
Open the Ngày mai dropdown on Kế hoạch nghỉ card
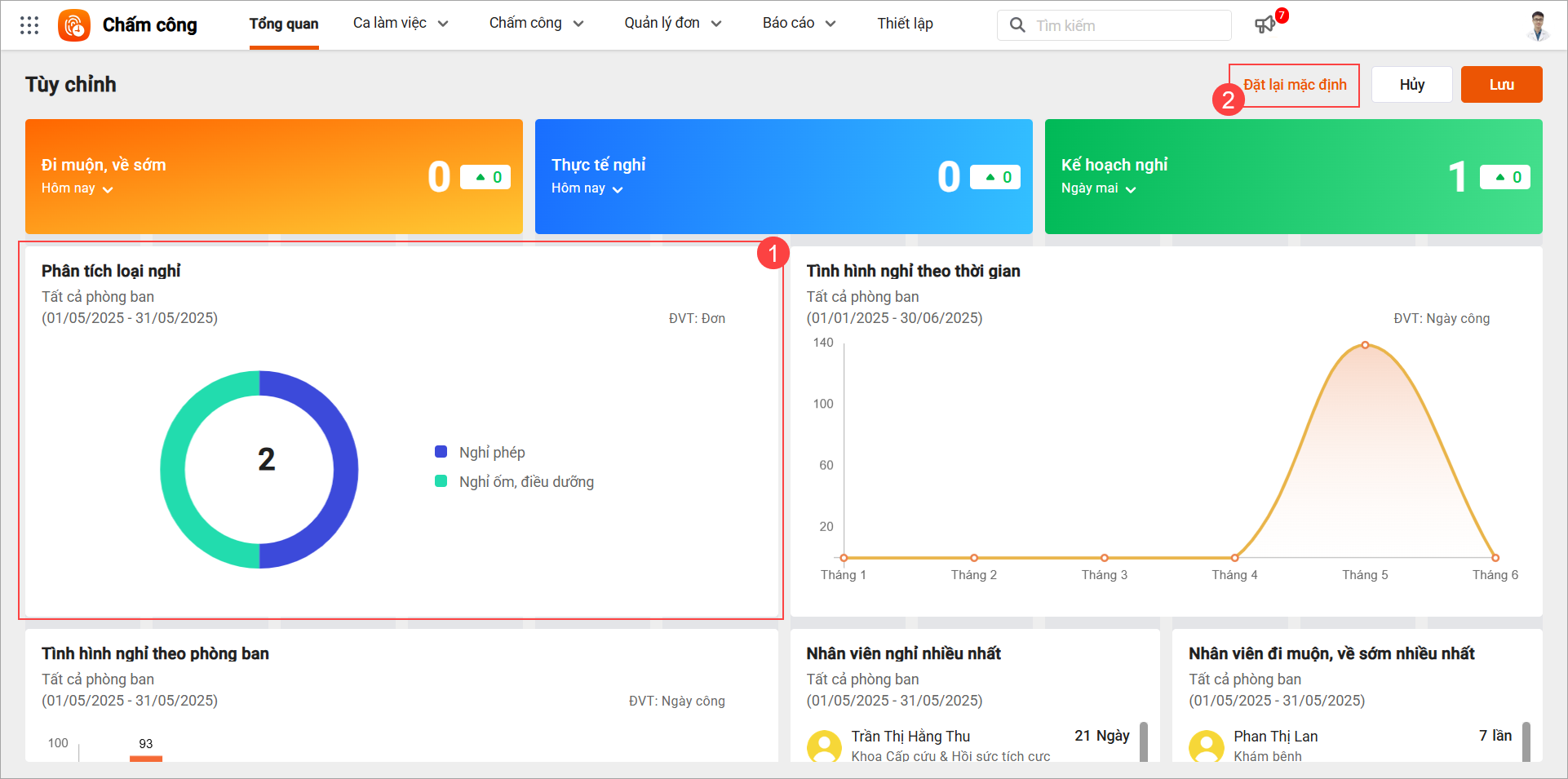tap(1098, 188)
